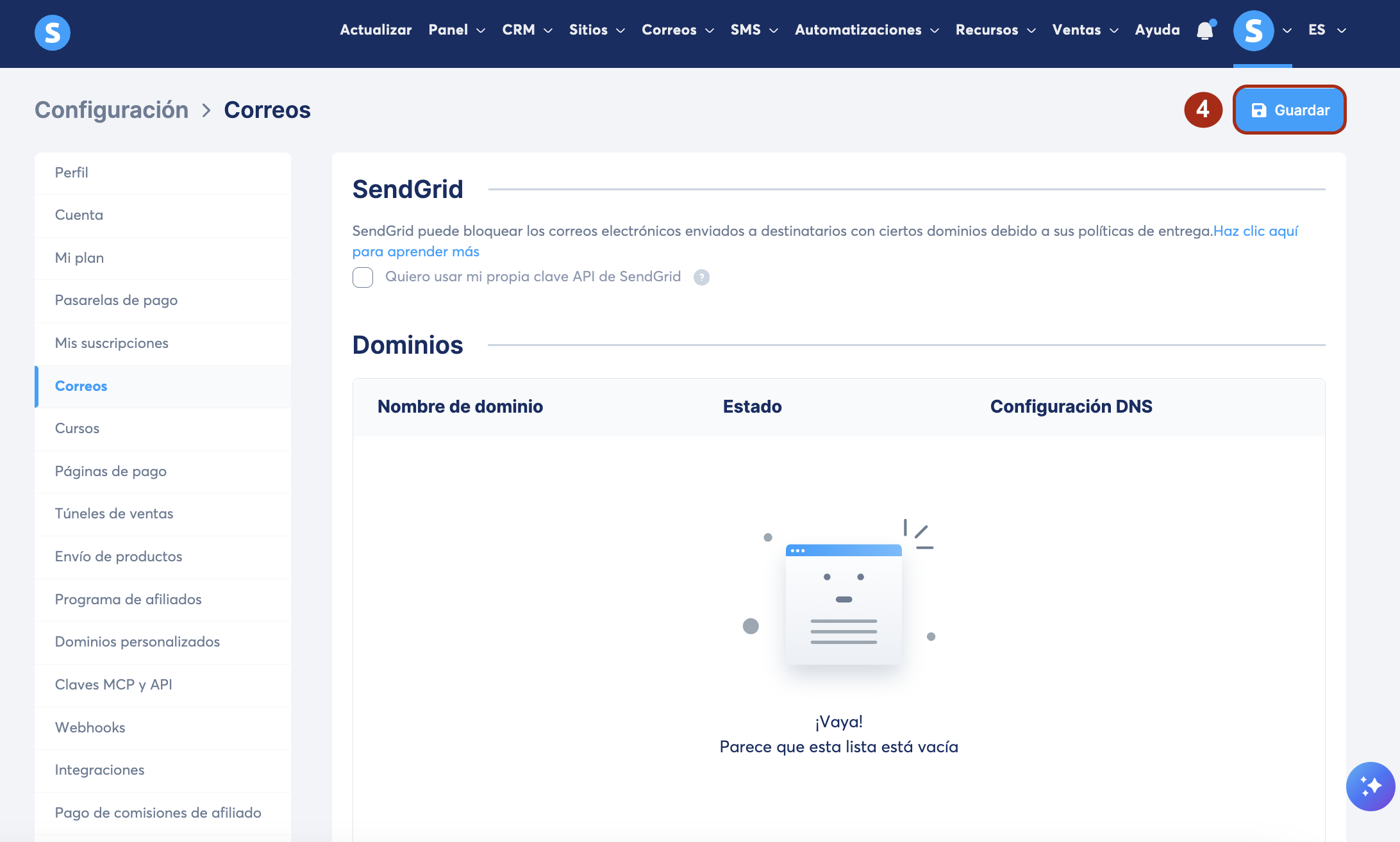Open the Ayuda menu item
The width and height of the screenshot is (1400, 842).
pos(1158,30)
